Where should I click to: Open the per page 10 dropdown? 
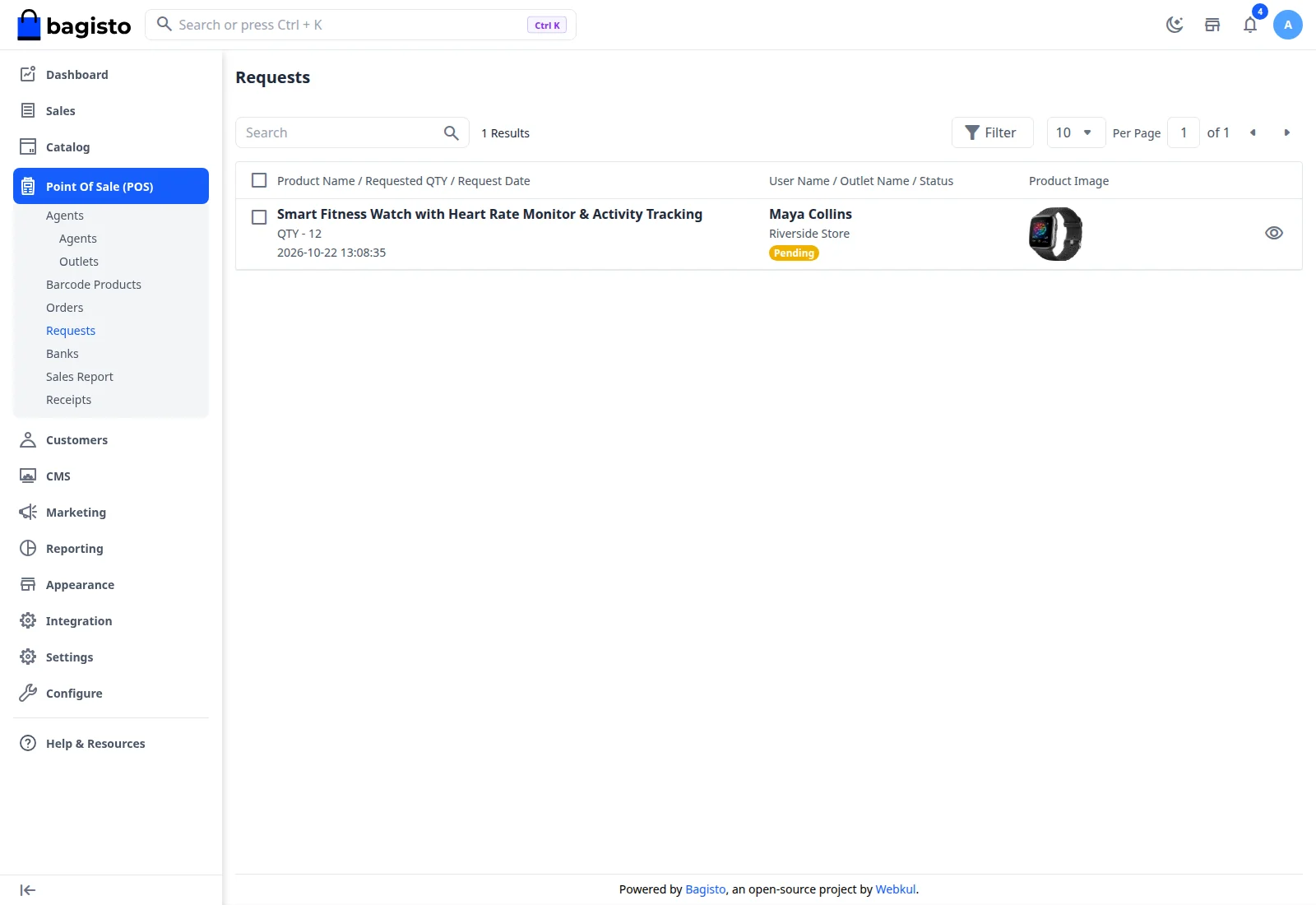tap(1076, 132)
